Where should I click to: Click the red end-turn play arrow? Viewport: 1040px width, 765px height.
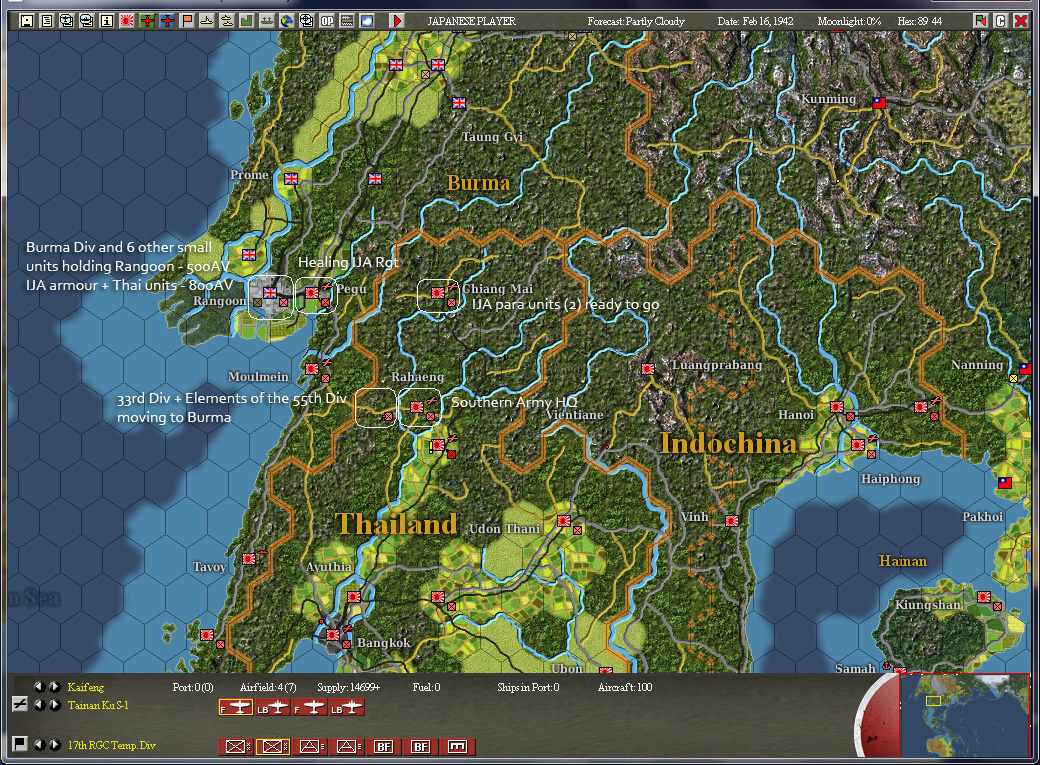click(397, 21)
